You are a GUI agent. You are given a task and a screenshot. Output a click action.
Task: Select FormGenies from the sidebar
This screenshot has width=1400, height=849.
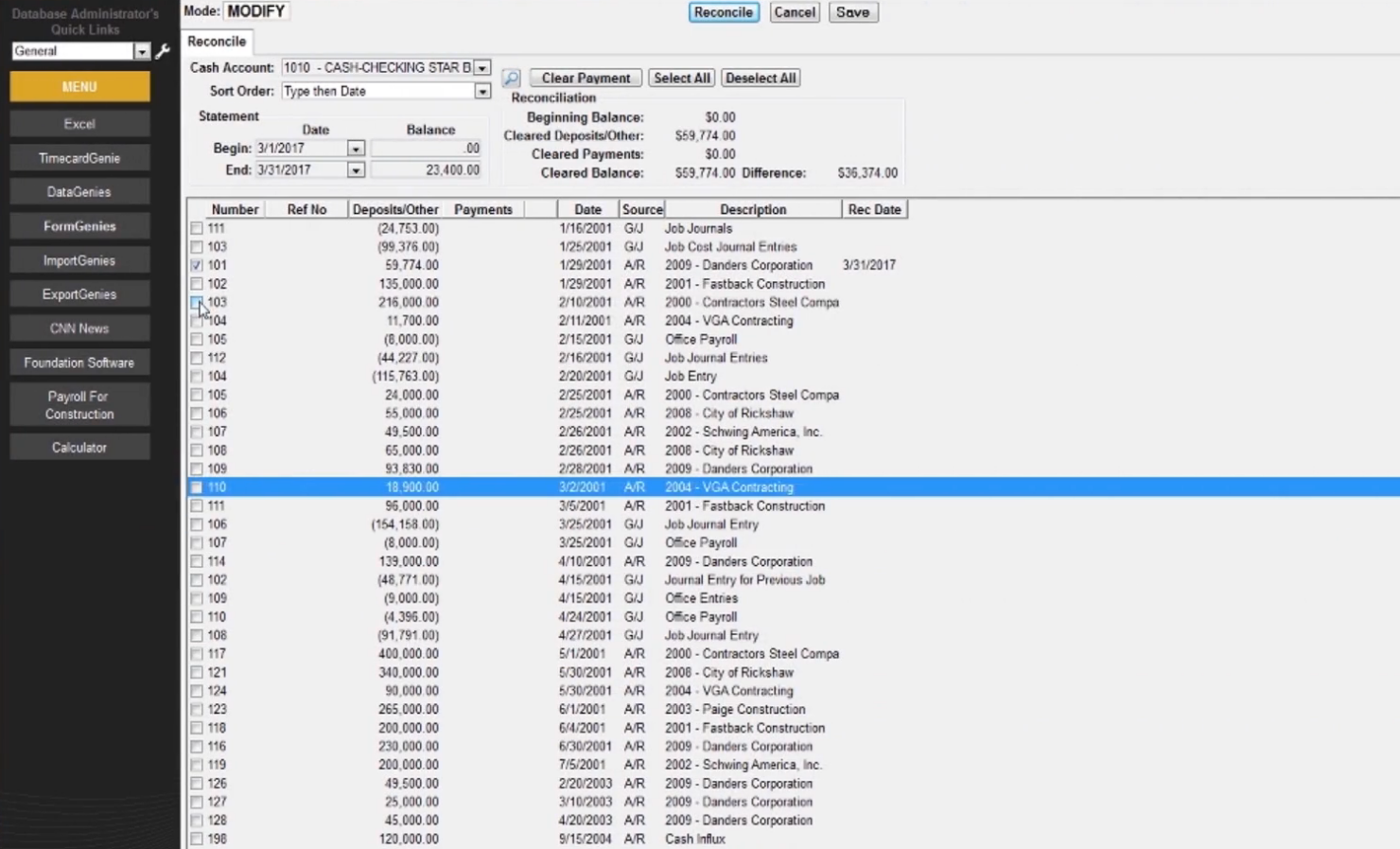(79, 225)
